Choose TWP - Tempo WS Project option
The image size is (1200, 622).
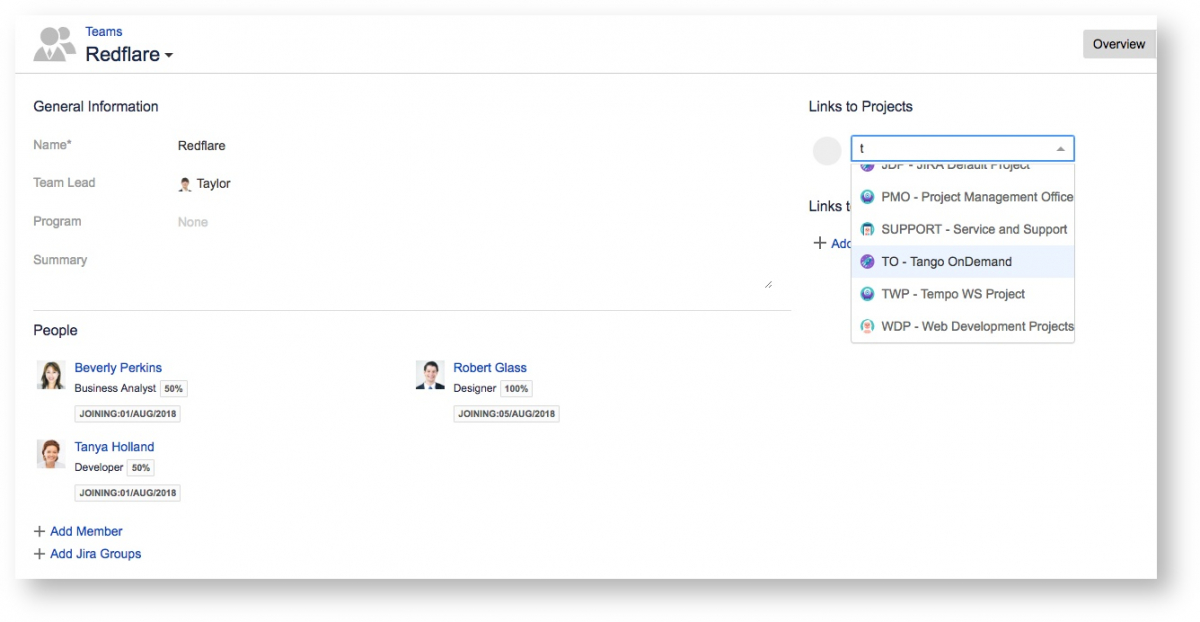(952, 294)
